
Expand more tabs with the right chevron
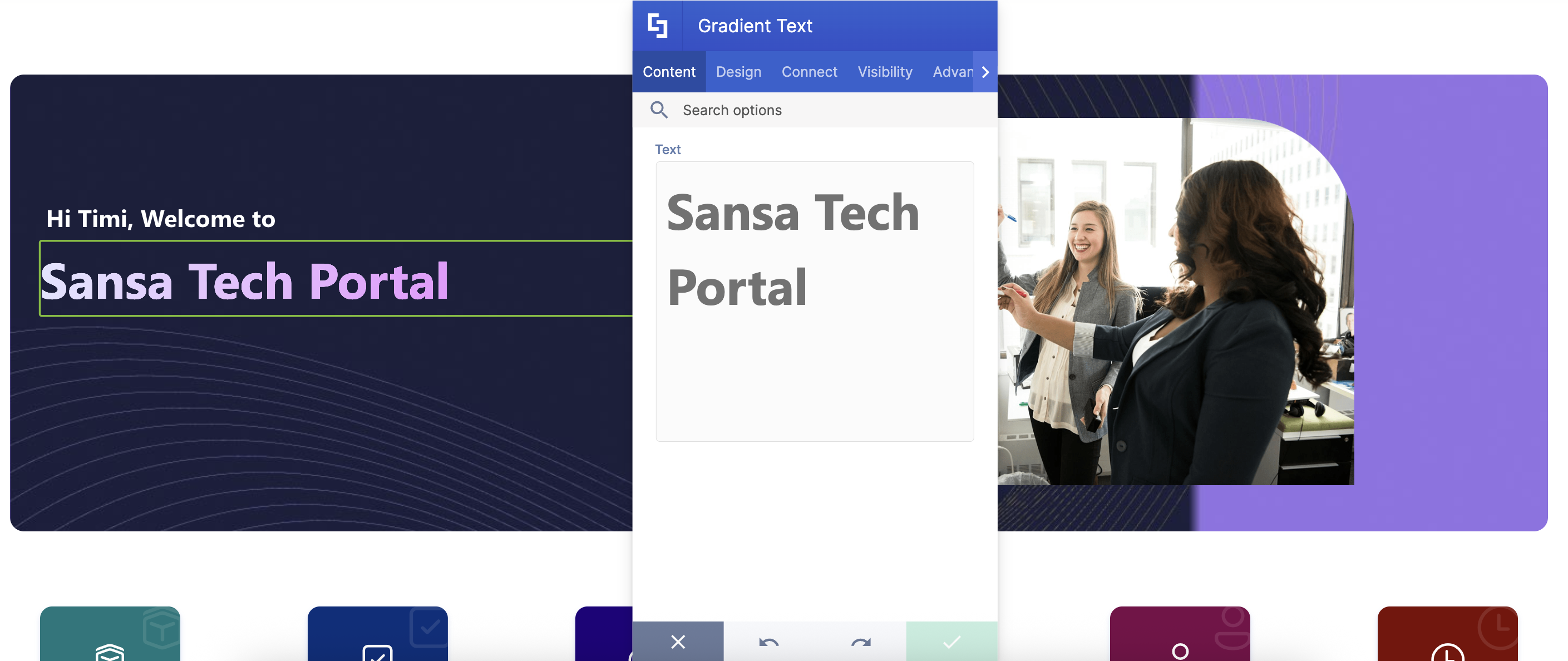click(985, 72)
